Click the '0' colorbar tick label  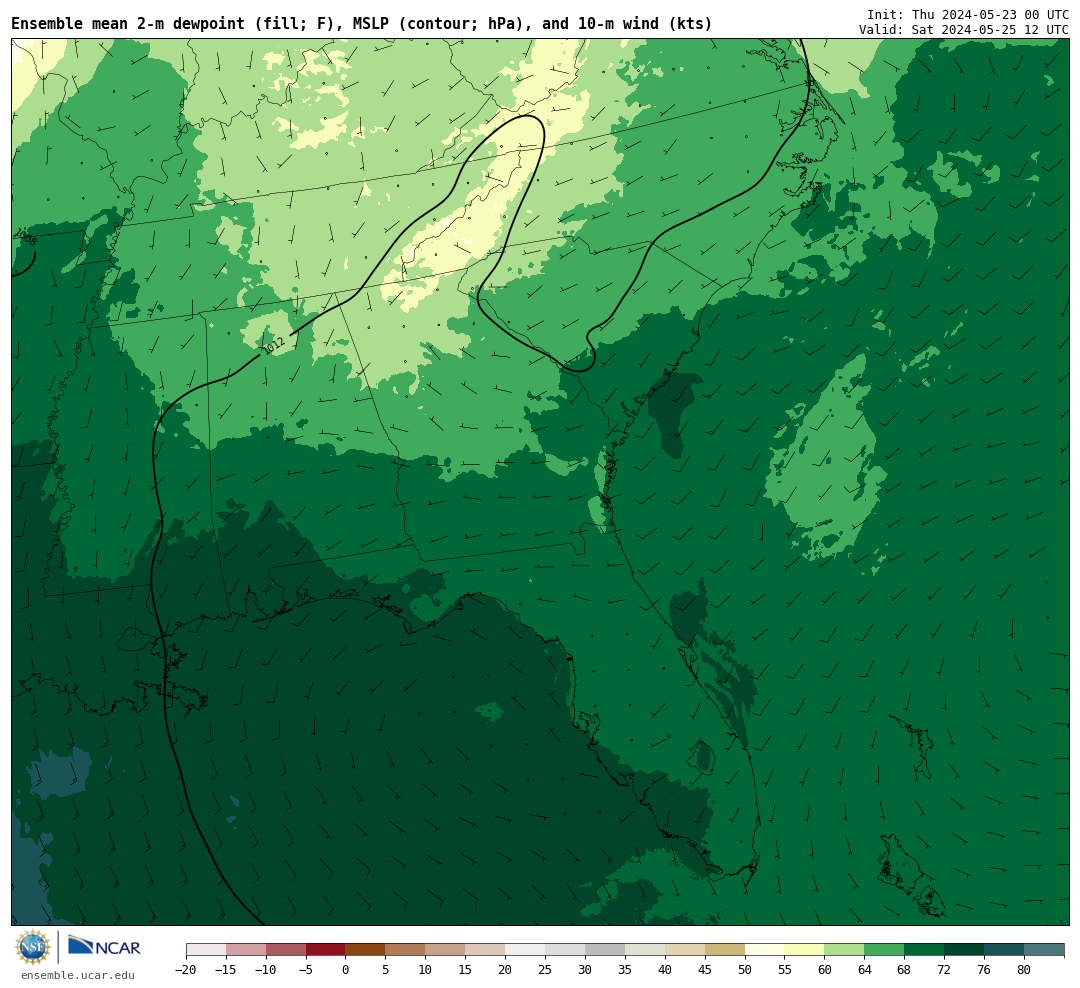346,970
